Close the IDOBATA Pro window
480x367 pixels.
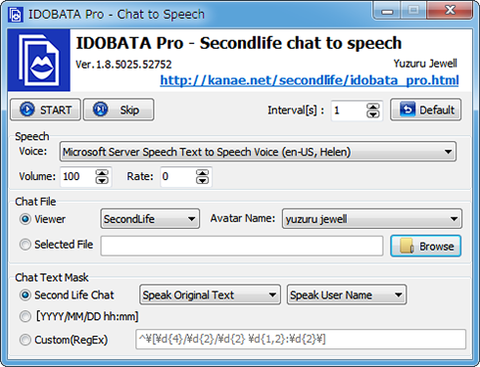(x=450, y=11)
